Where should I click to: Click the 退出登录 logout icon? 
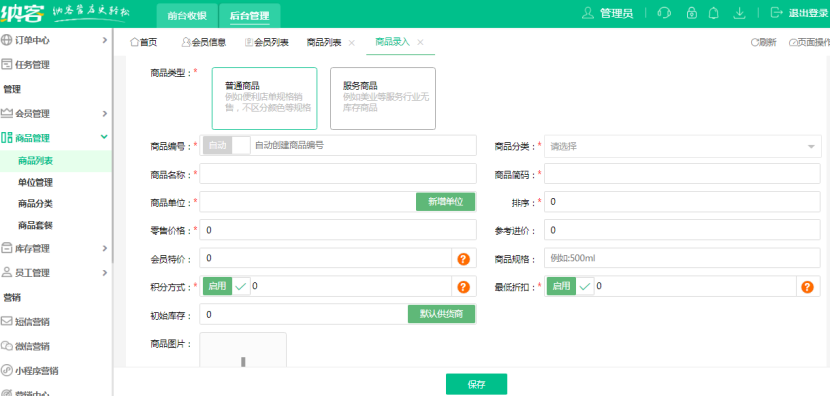776,13
